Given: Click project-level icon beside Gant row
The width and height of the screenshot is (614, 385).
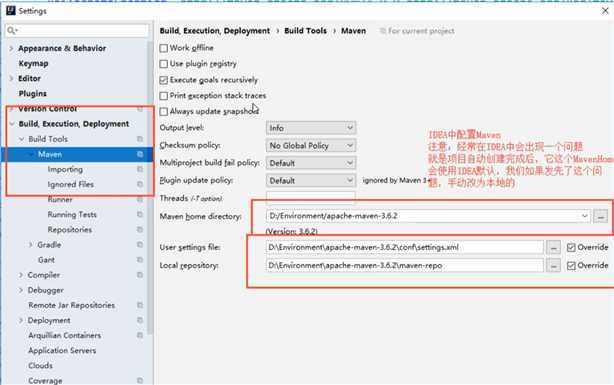Looking at the screenshot, I should point(140,260).
